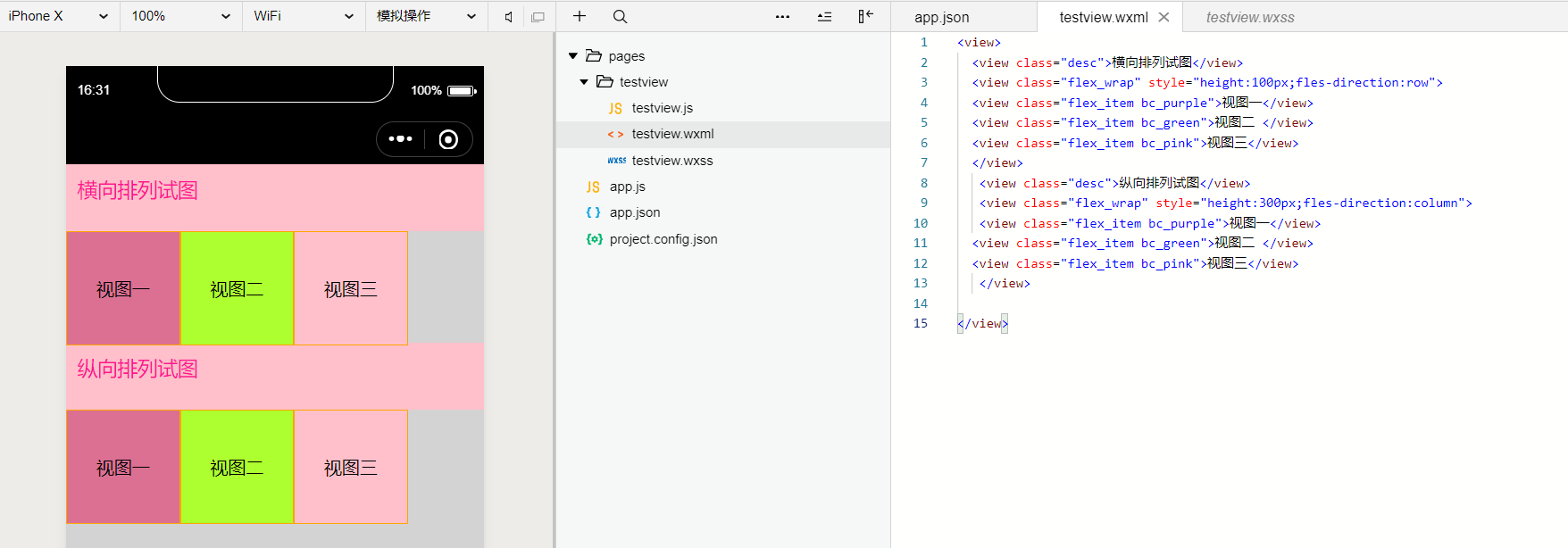Click the opening <view> tag on line 1

[979, 42]
